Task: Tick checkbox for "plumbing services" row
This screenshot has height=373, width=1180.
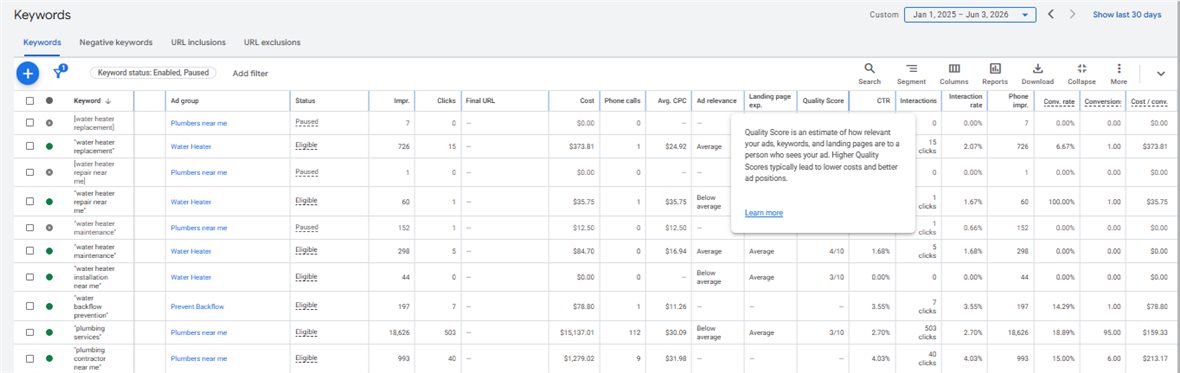Action: pos(30,332)
